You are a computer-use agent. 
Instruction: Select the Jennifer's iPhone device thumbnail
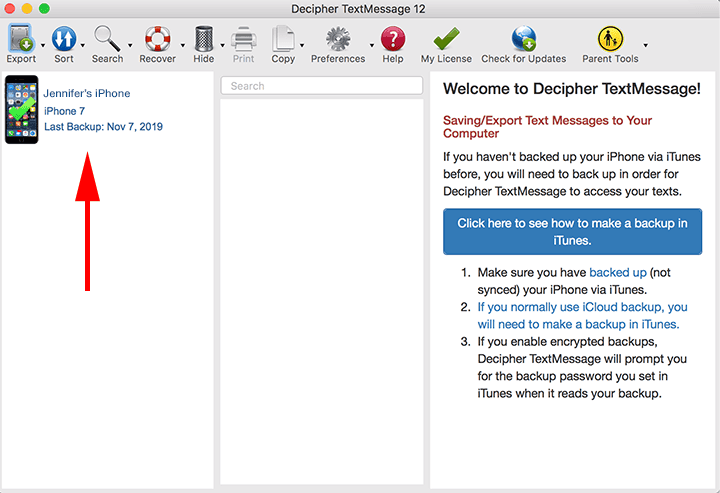point(22,110)
